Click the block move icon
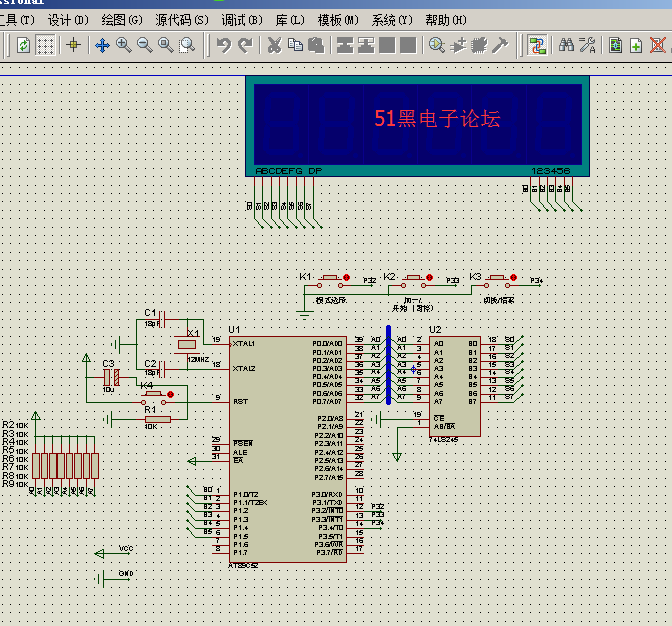 (366, 45)
